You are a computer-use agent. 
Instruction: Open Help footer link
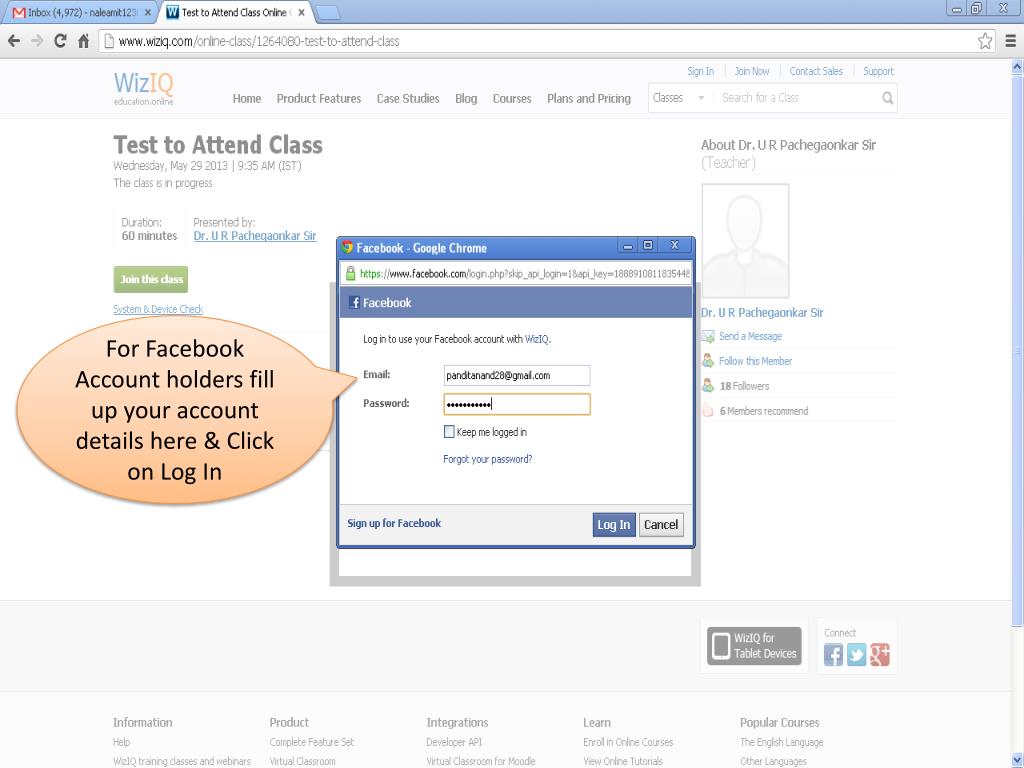121,742
